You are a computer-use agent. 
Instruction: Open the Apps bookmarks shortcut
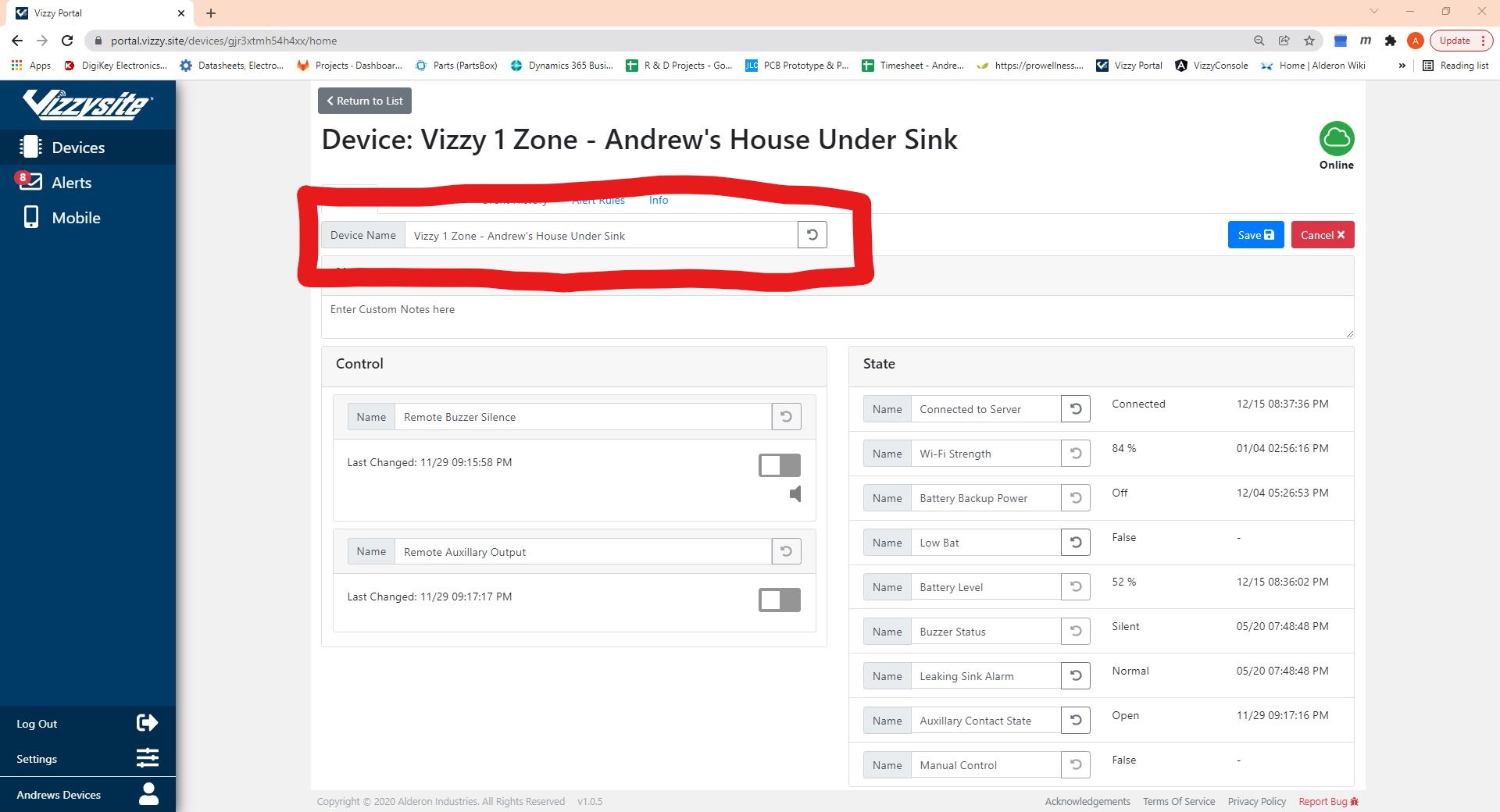click(31, 66)
